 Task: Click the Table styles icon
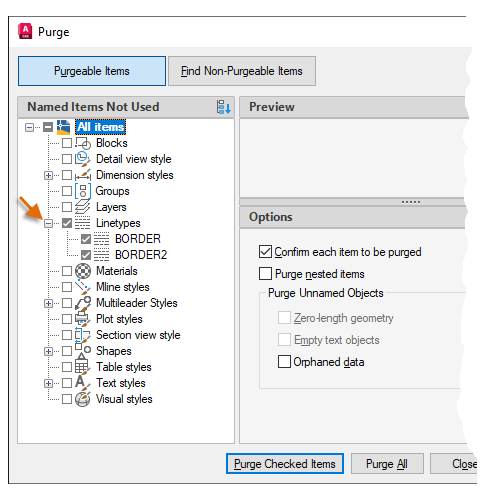82,367
